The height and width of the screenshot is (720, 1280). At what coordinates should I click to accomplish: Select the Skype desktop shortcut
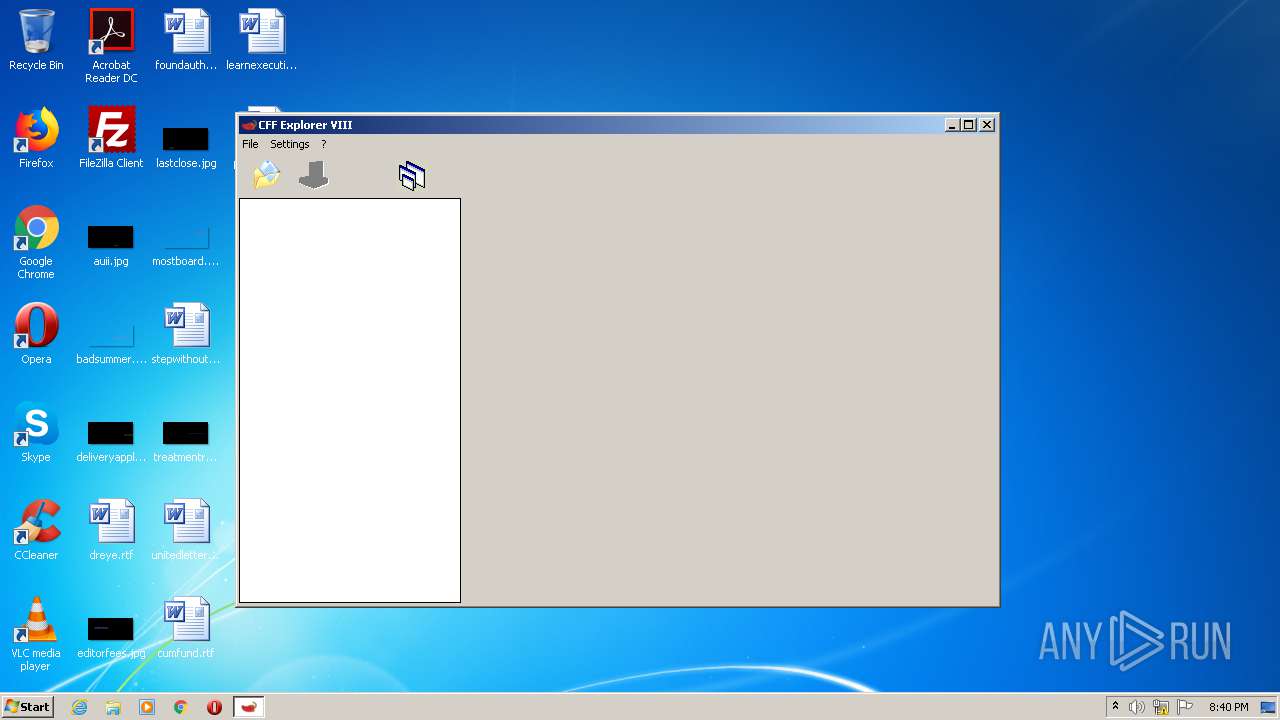[36, 432]
